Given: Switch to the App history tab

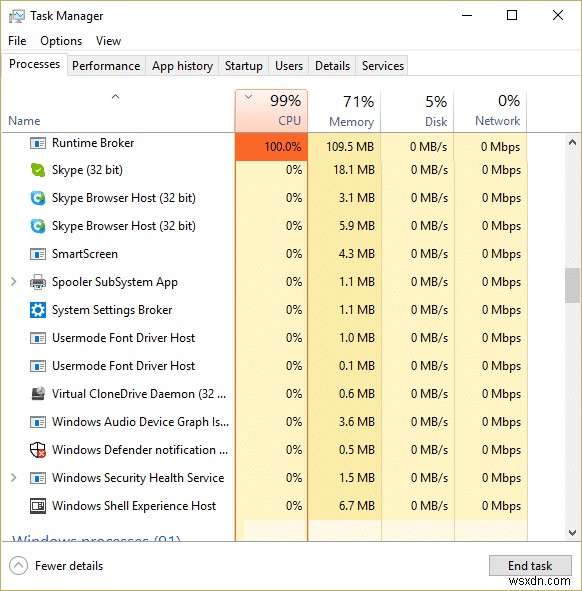Looking at the screenshot, I should (x=182, y=66).
